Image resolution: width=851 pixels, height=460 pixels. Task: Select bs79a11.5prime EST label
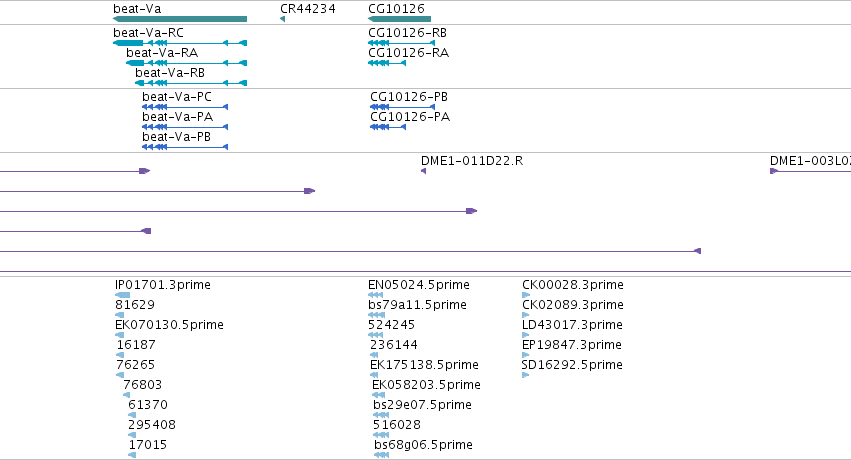tap(417, 305)
